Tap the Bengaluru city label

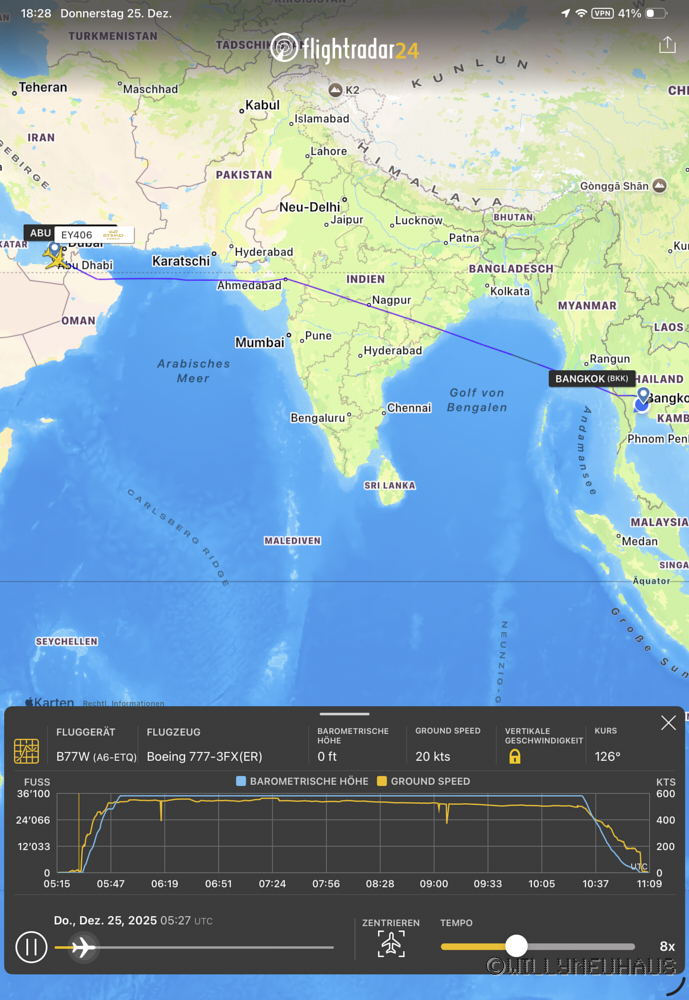tap(318, 418)
